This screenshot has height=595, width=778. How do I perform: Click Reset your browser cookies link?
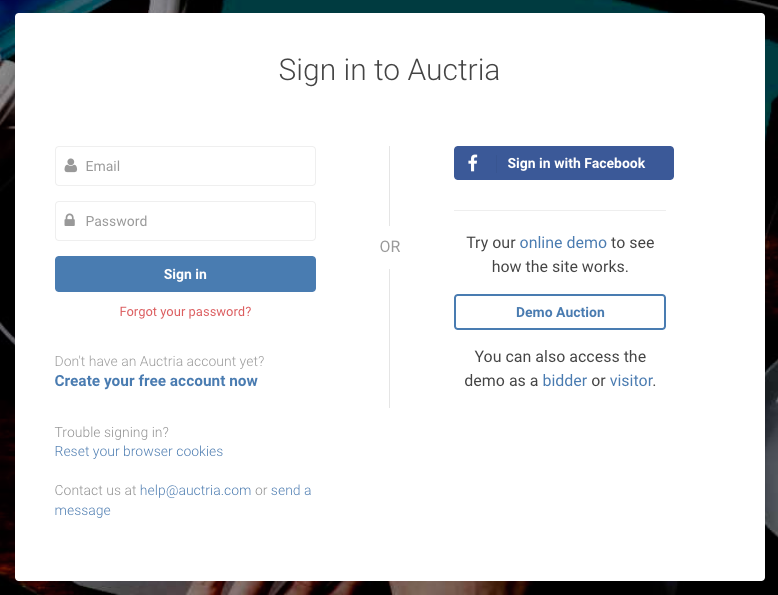pos(138,451)
